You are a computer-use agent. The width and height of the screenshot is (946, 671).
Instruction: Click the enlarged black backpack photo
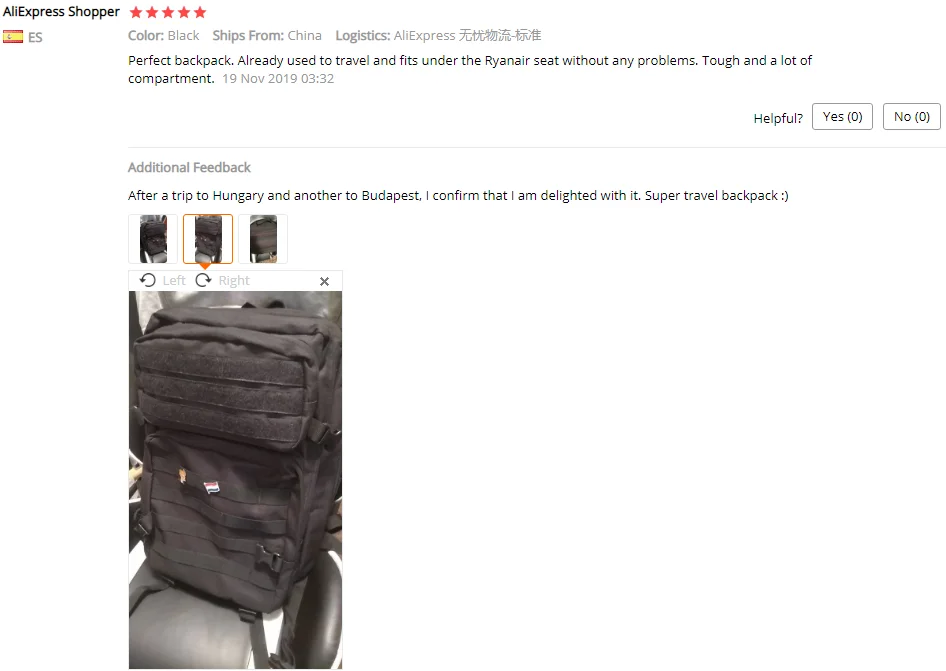coord(235,480)
